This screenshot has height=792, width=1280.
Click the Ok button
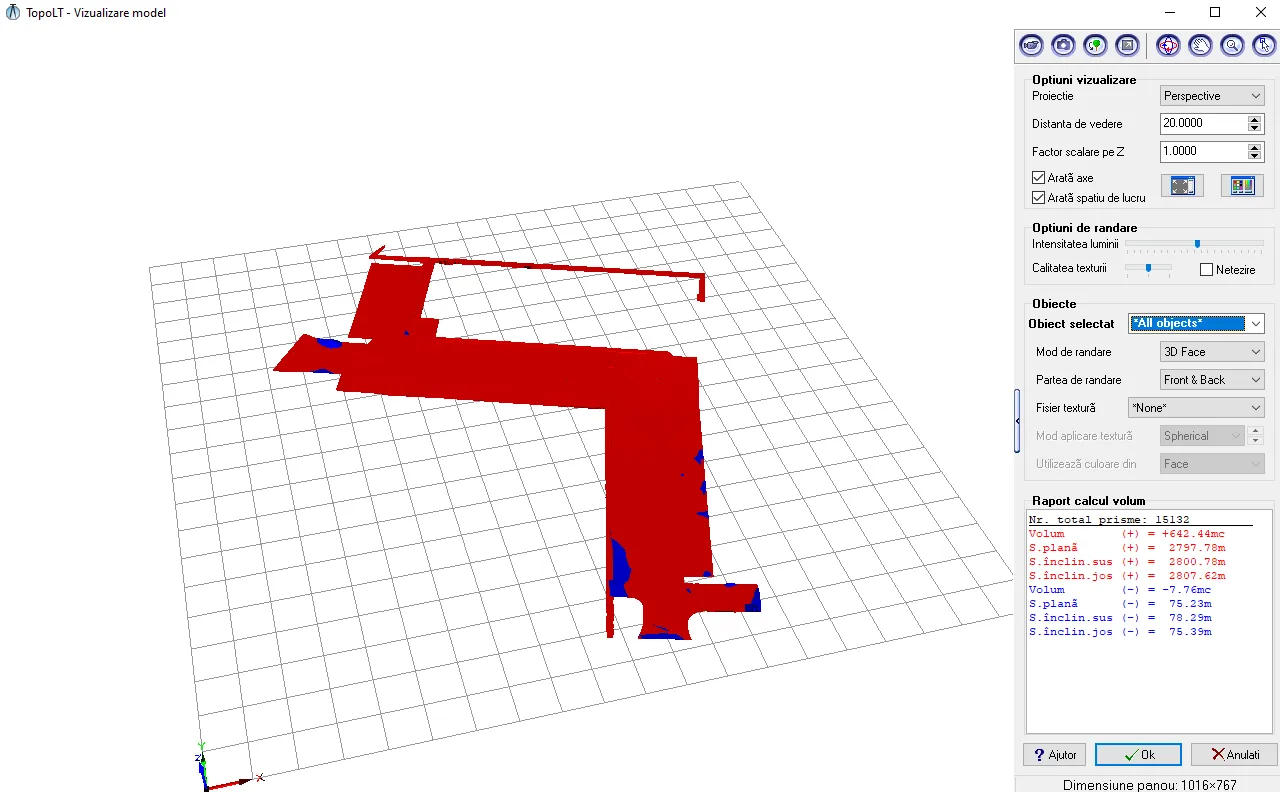(1138, 755)
